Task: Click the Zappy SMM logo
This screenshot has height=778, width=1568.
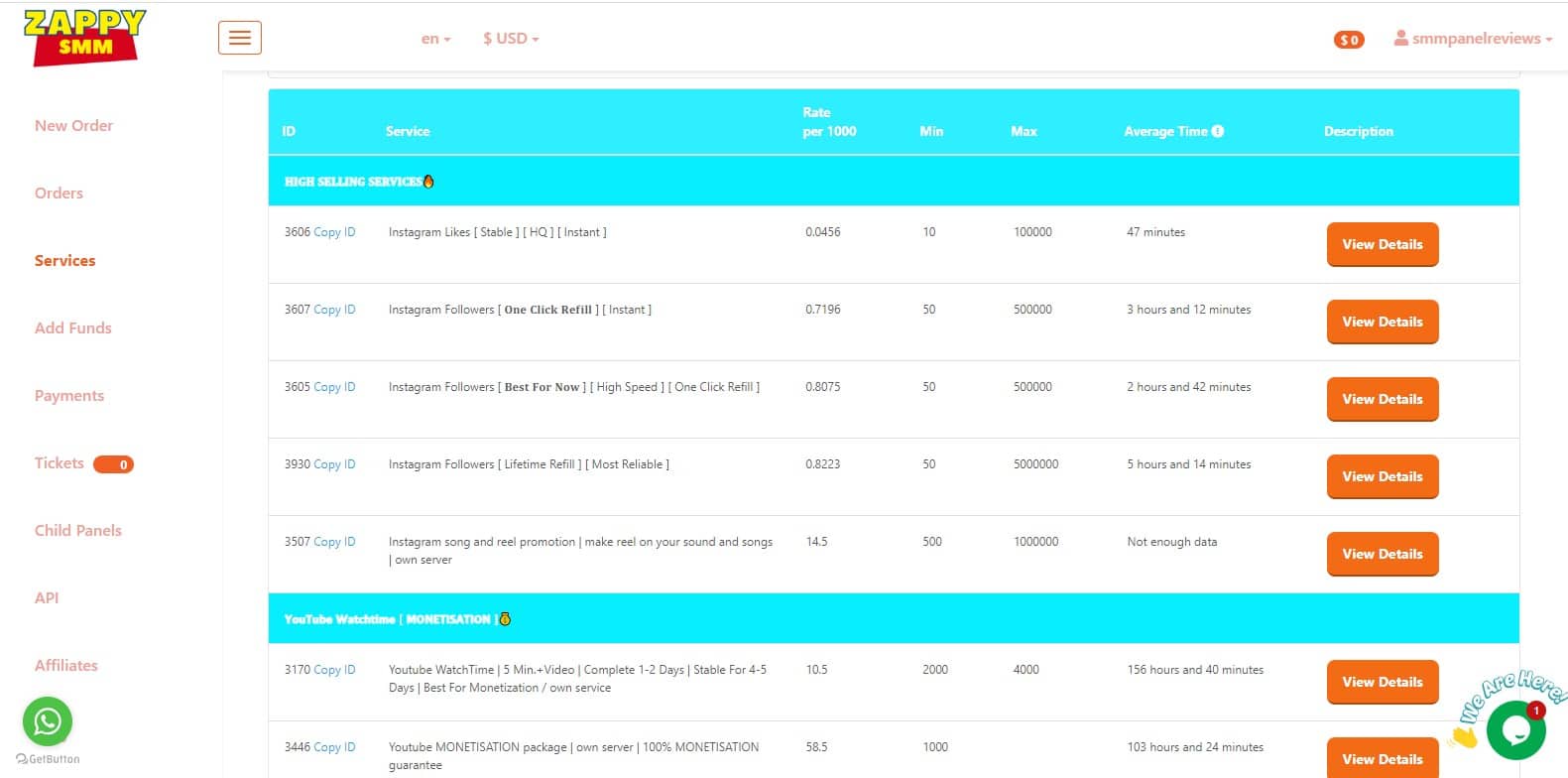Action: [x=84, y=38]
